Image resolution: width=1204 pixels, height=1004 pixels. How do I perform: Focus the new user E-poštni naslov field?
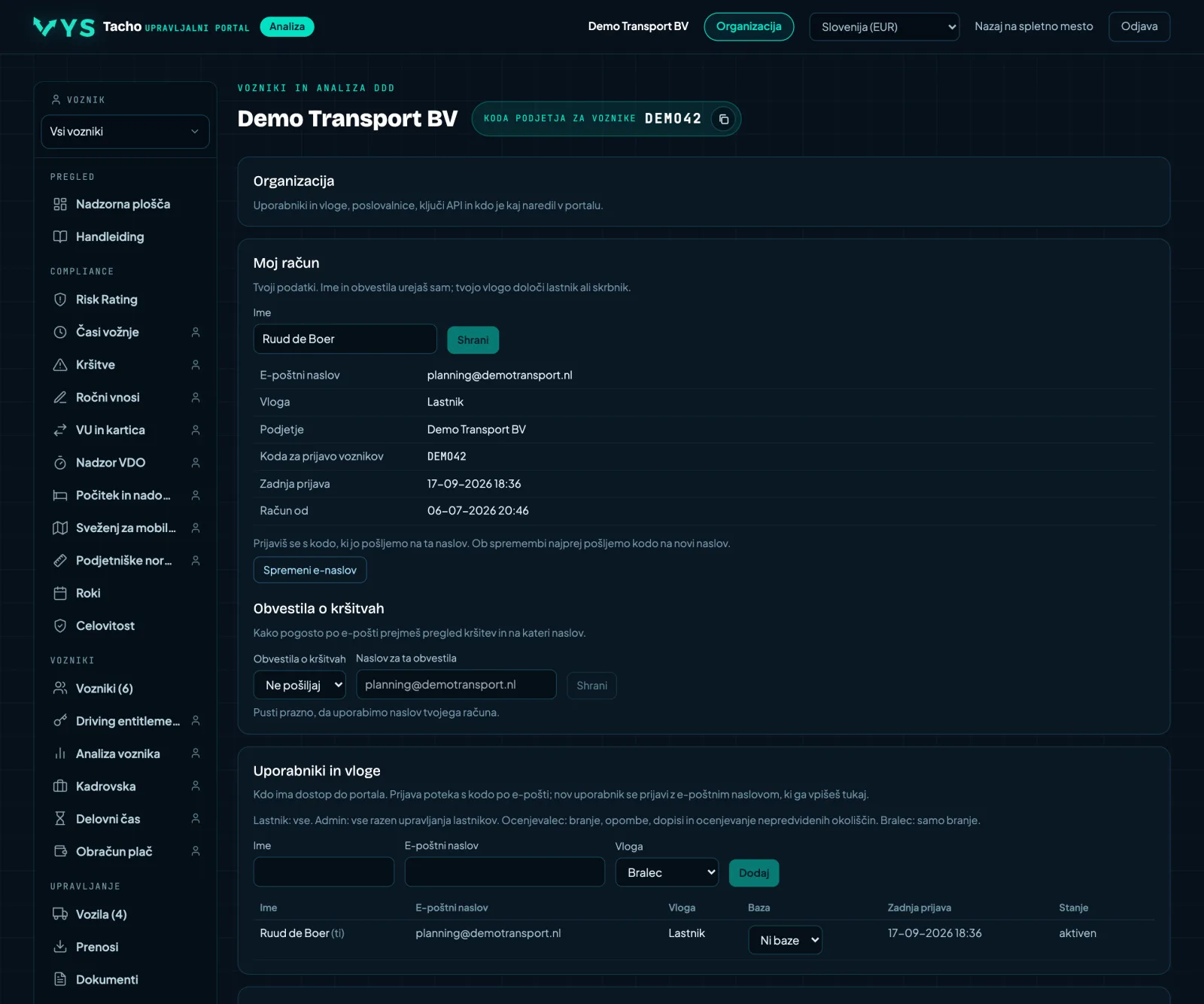tap(505, 872)
